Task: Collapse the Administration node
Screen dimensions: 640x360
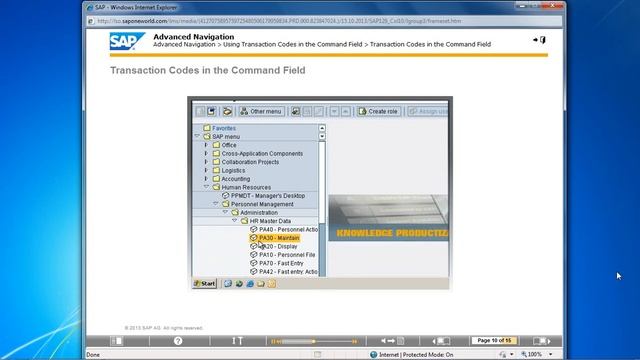Action: 225,212
